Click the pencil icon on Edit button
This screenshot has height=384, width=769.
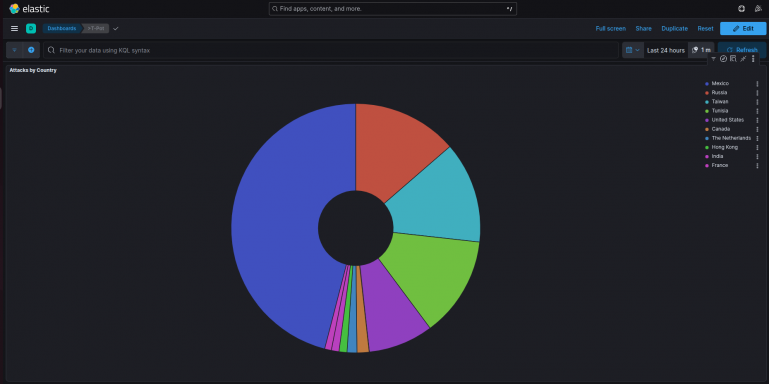coord(736,28)
